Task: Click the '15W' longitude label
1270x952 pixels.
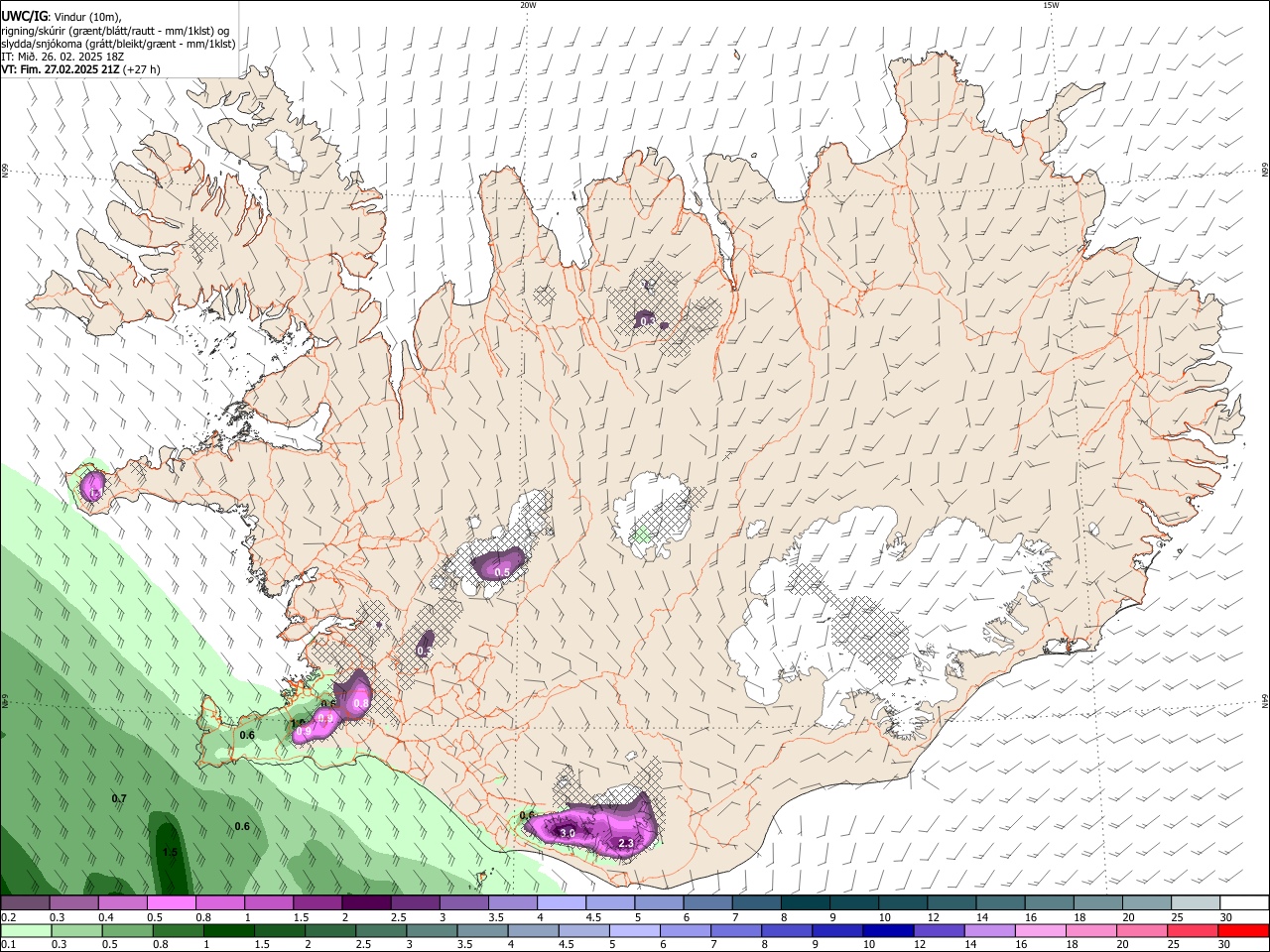Action: (x=1051, y=5)
